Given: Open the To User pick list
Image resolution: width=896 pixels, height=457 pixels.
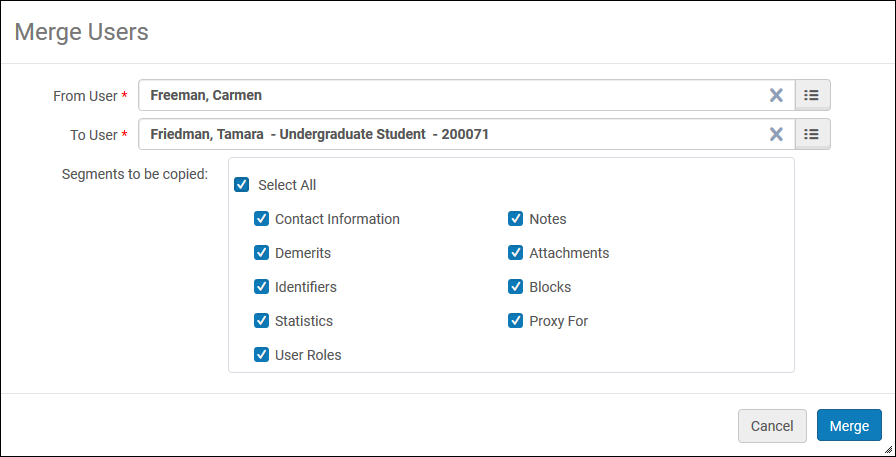Looking at the screenshot, I should click(812, 134).
